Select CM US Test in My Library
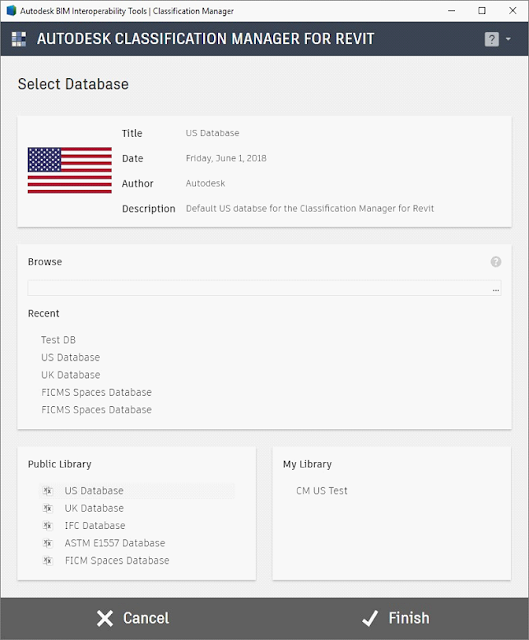 coord(322,491)
